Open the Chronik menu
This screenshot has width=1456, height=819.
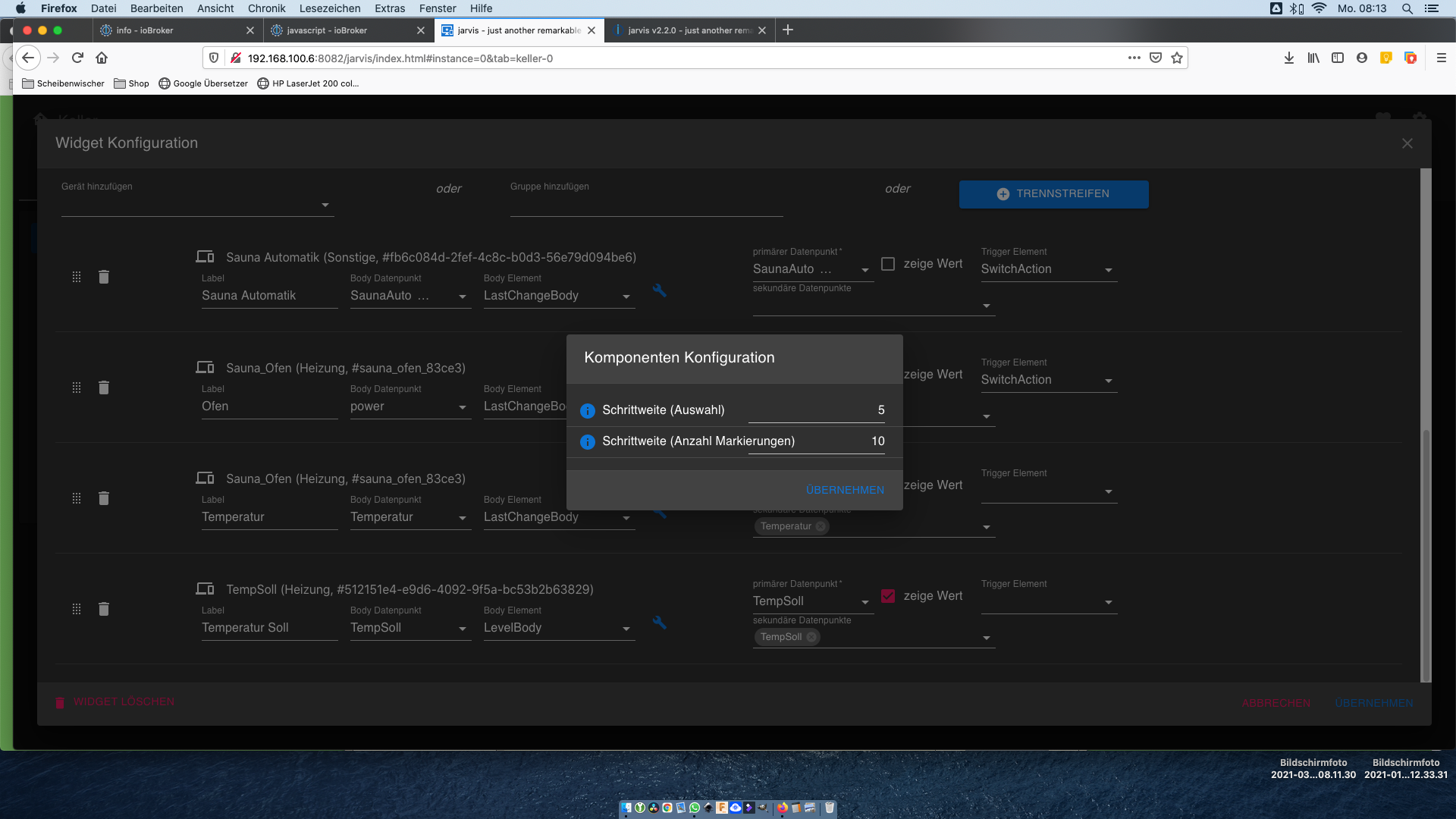266,8
